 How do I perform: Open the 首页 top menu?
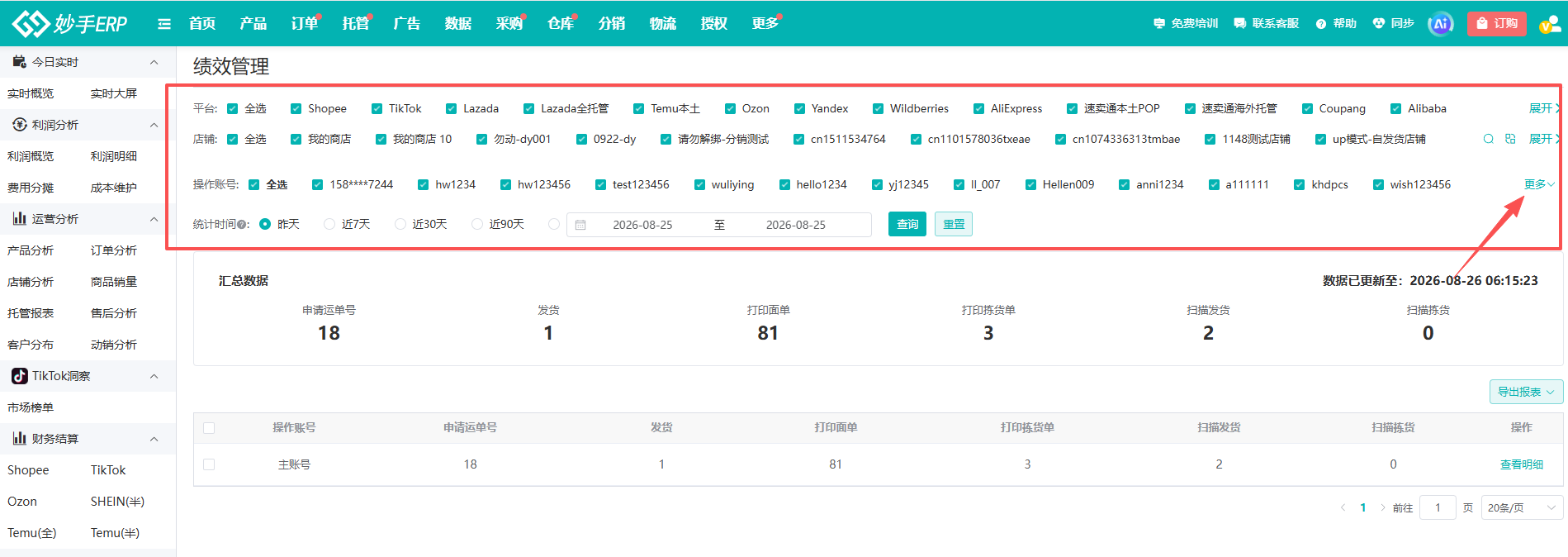coord(202,23)
